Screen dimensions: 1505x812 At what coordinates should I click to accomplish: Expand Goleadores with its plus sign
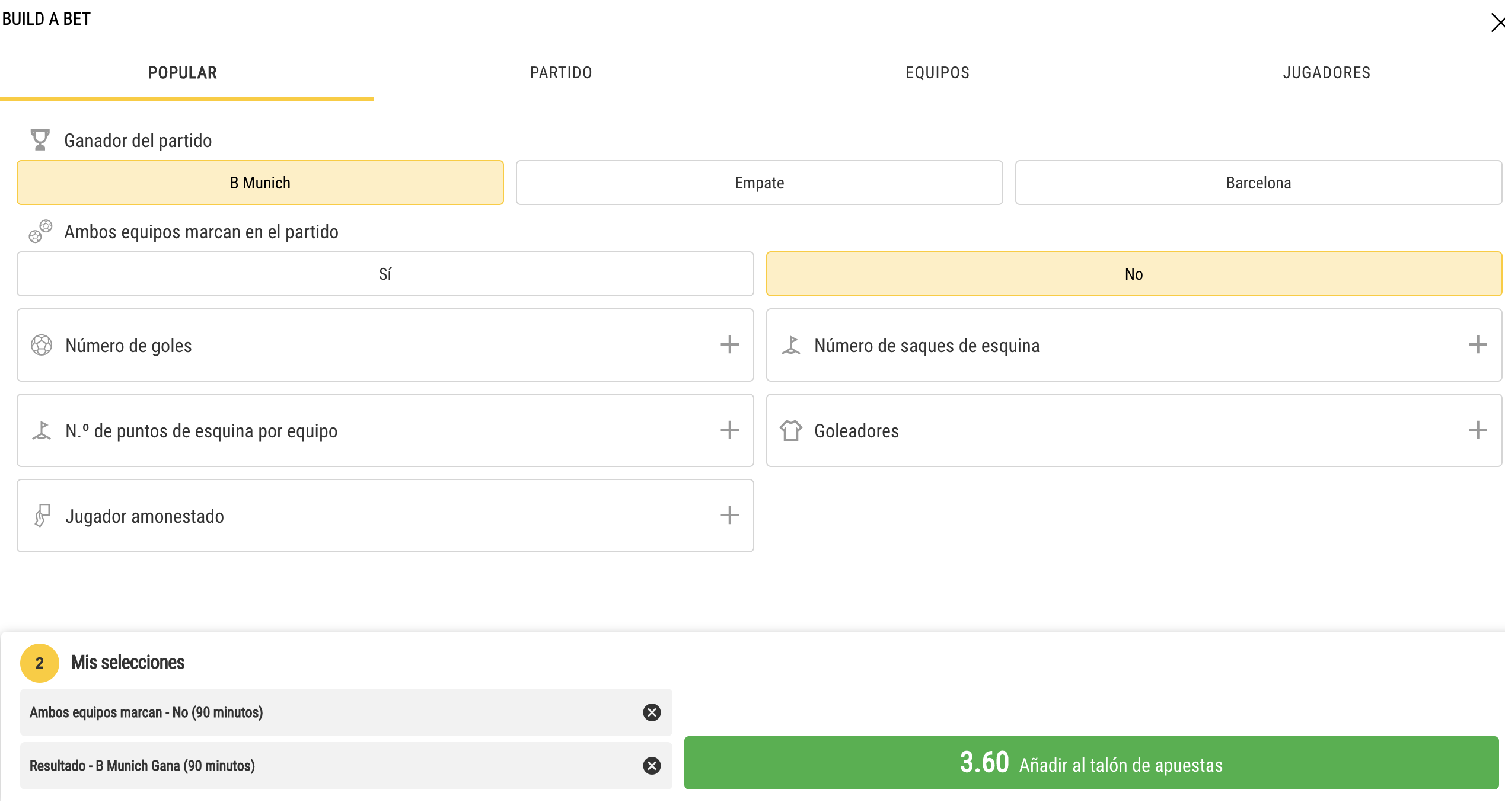coord(1478,430)
